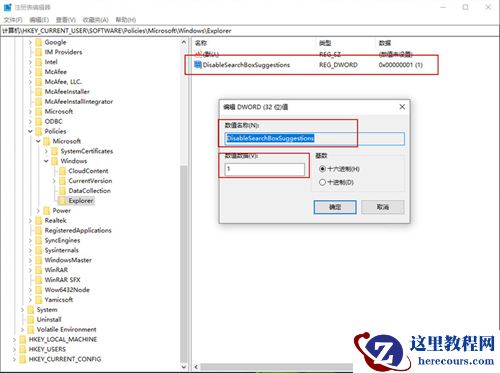Click the Type (类型) column header

click(x=325, y=43)
